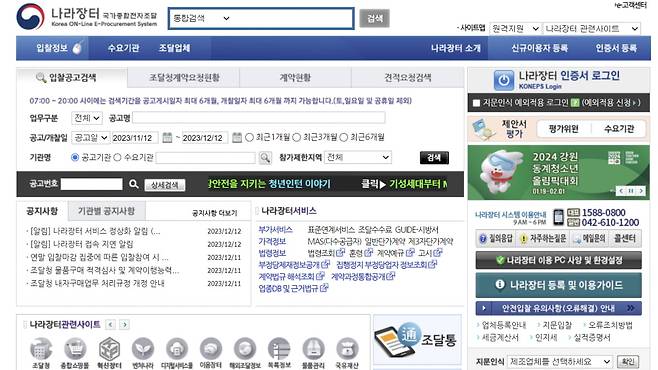This screenshot has height=370, width=658.
Task: Click the black 검색 button in form
Action: [434, 158]
